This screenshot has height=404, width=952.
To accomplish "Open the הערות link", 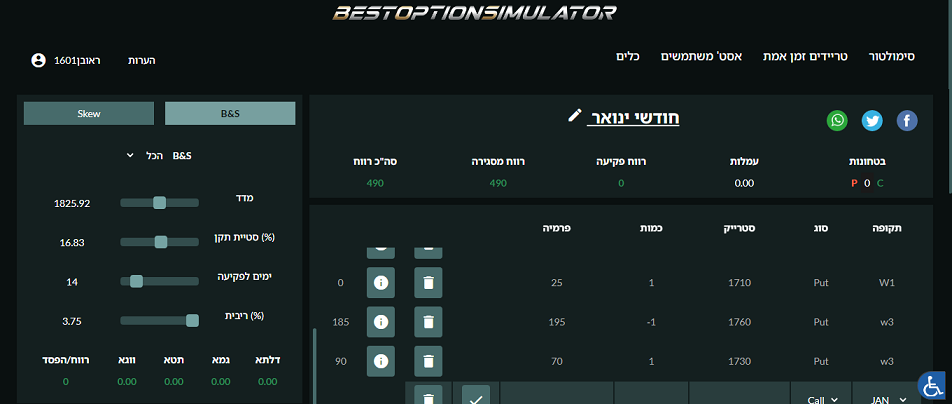I will [142, 61].
